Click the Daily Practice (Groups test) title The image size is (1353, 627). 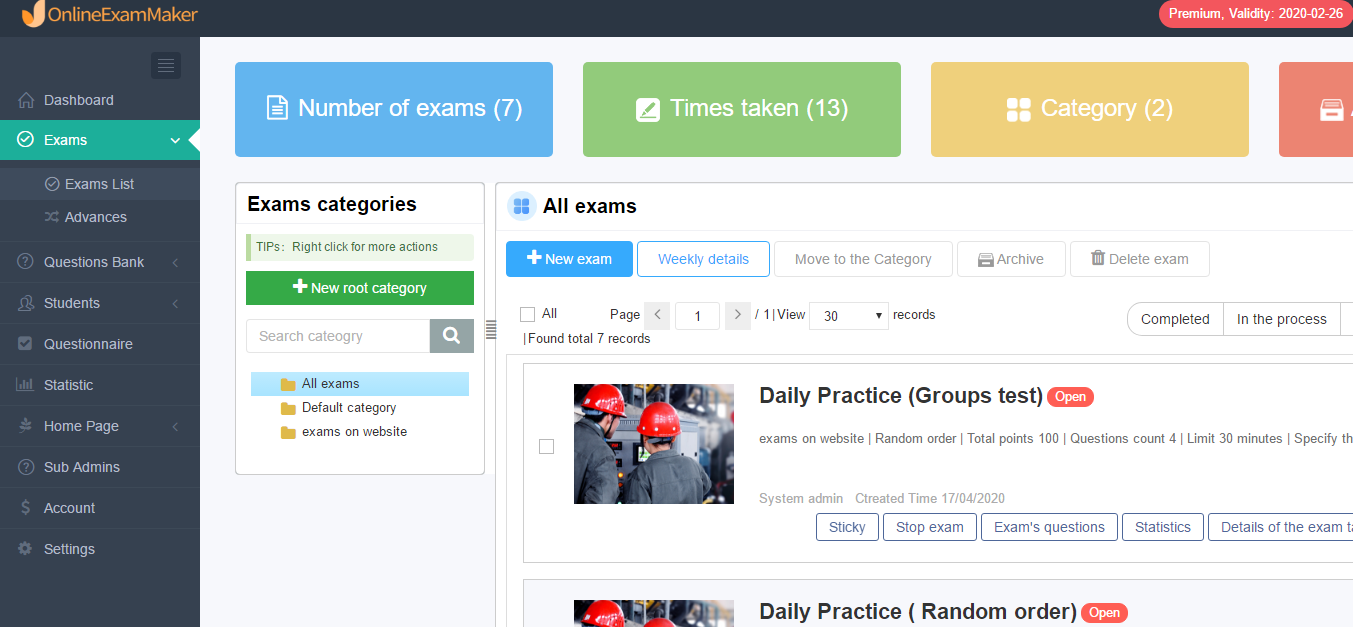coord(901,396)
